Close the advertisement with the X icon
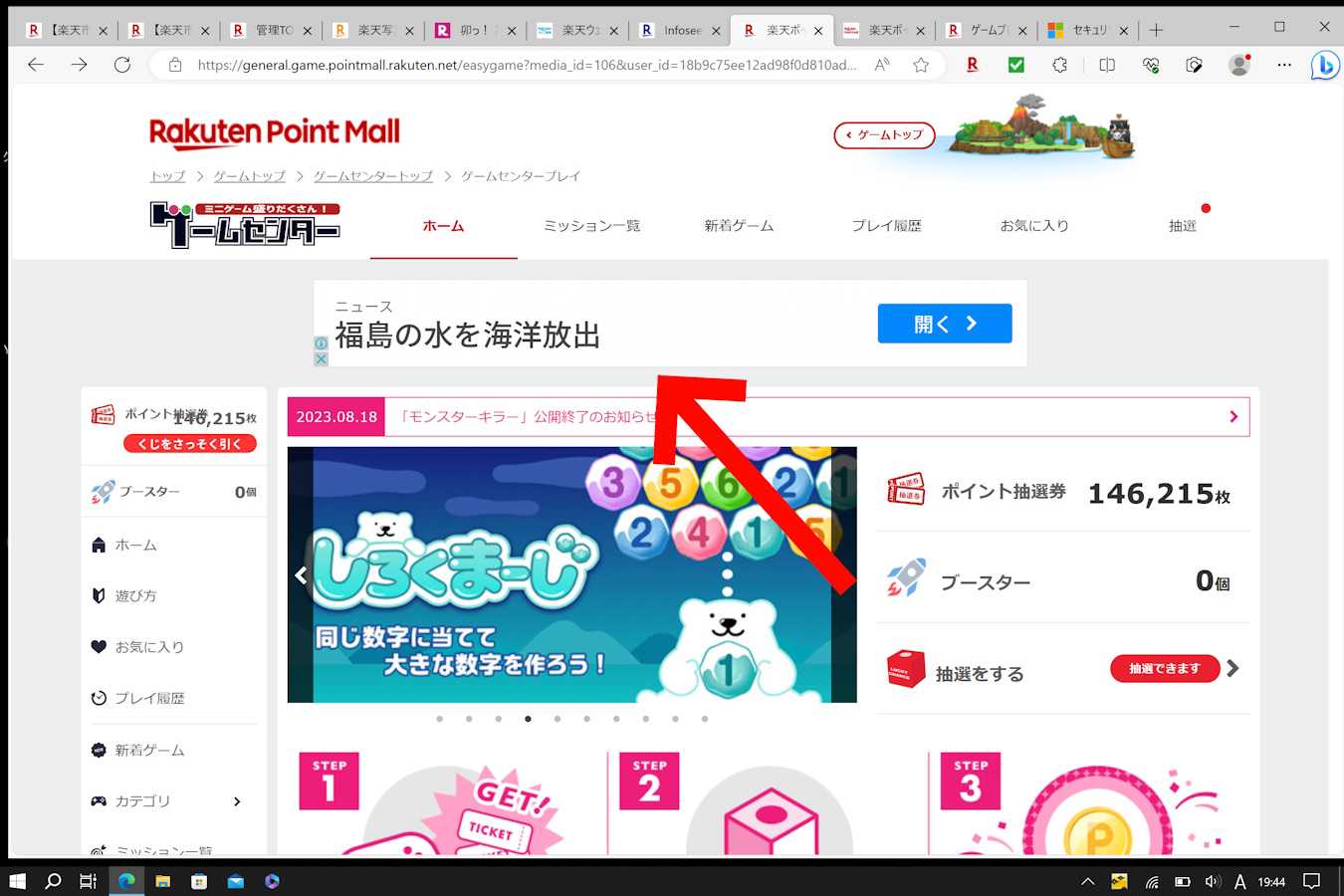 pyautogui.click(x=321, y=358)
